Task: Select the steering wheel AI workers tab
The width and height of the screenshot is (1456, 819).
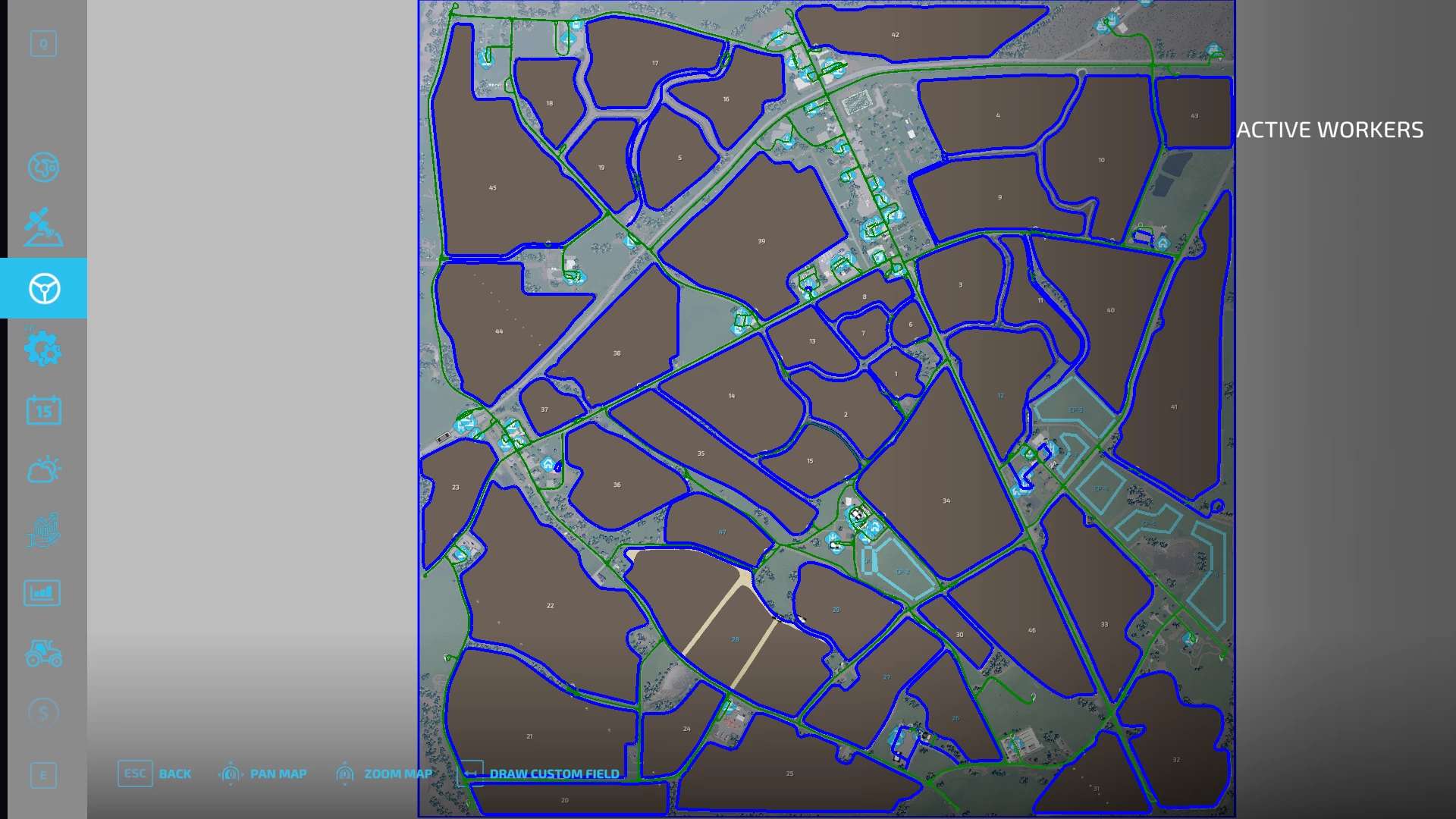Action: 43,288
